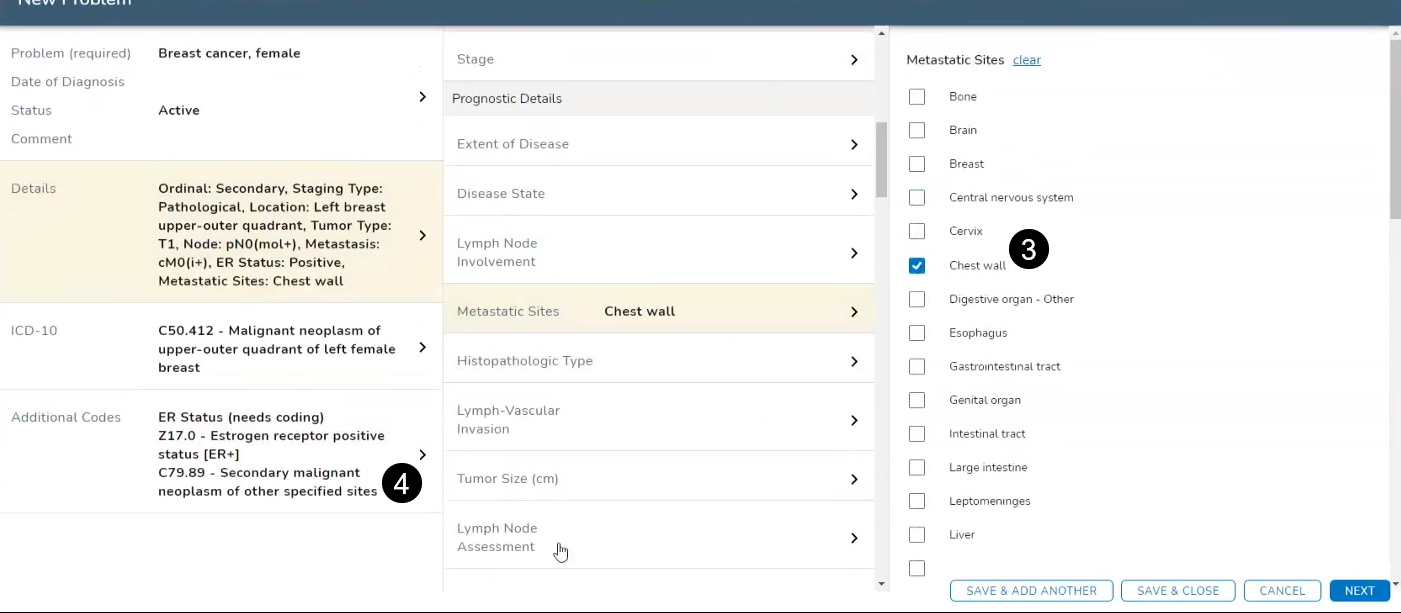Expand the Details section
The height and width of the screenshot is (613, 1401).
coord(422,235)
